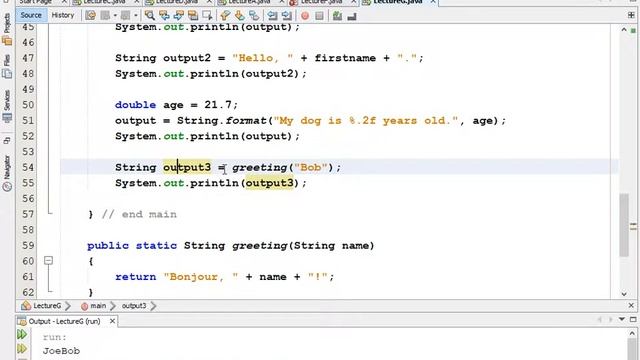Viewport: 640px width, 360px height.
Task: Collapse greeting method code fold
Action: tap(48, 260)
